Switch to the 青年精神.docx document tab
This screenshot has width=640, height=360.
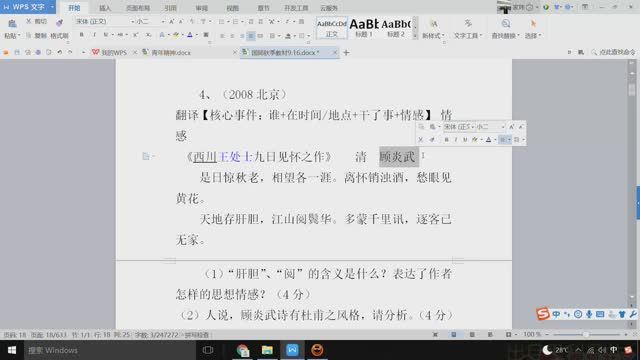tap(171, 53)
